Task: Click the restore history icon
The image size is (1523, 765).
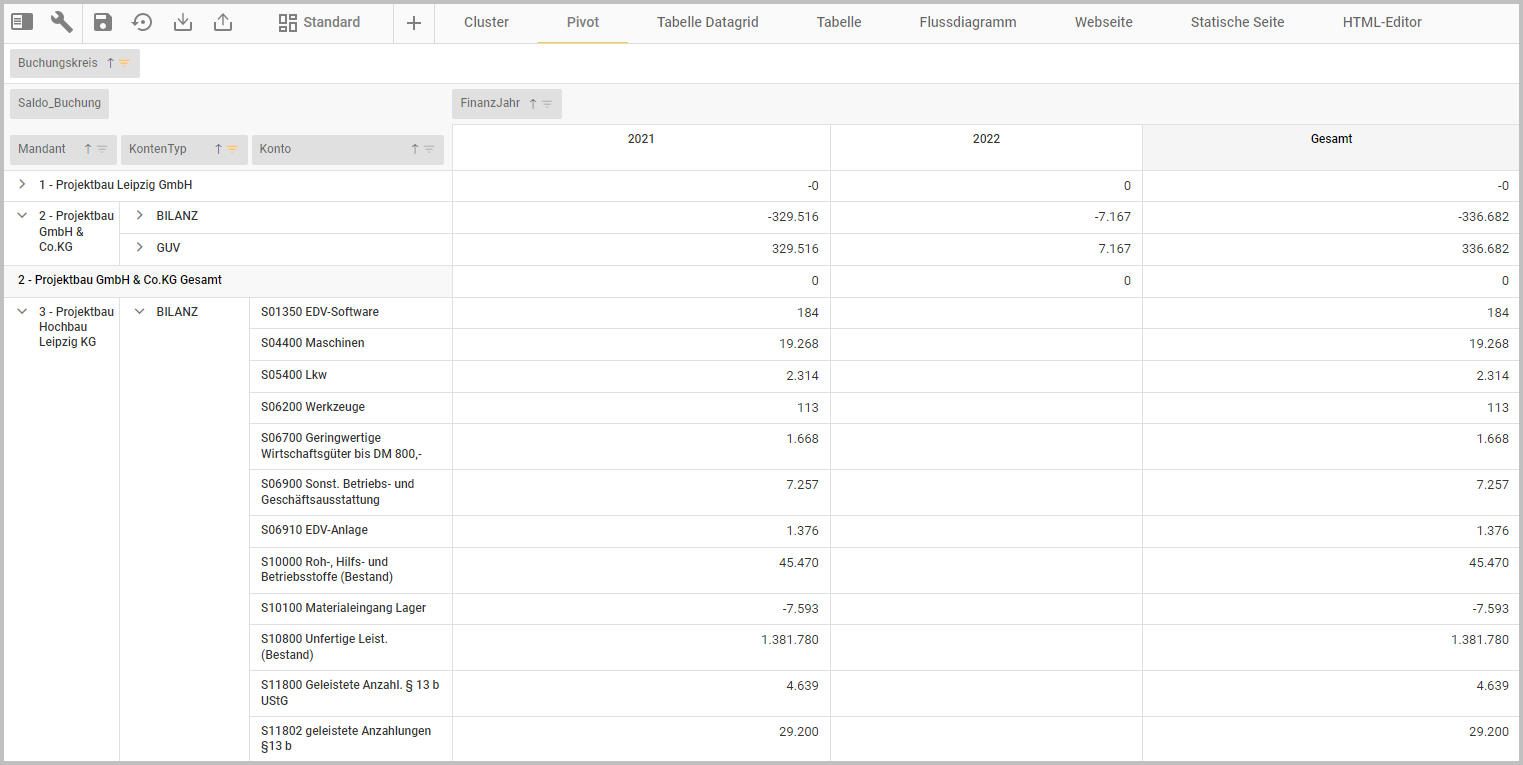Action: (143, 22)
